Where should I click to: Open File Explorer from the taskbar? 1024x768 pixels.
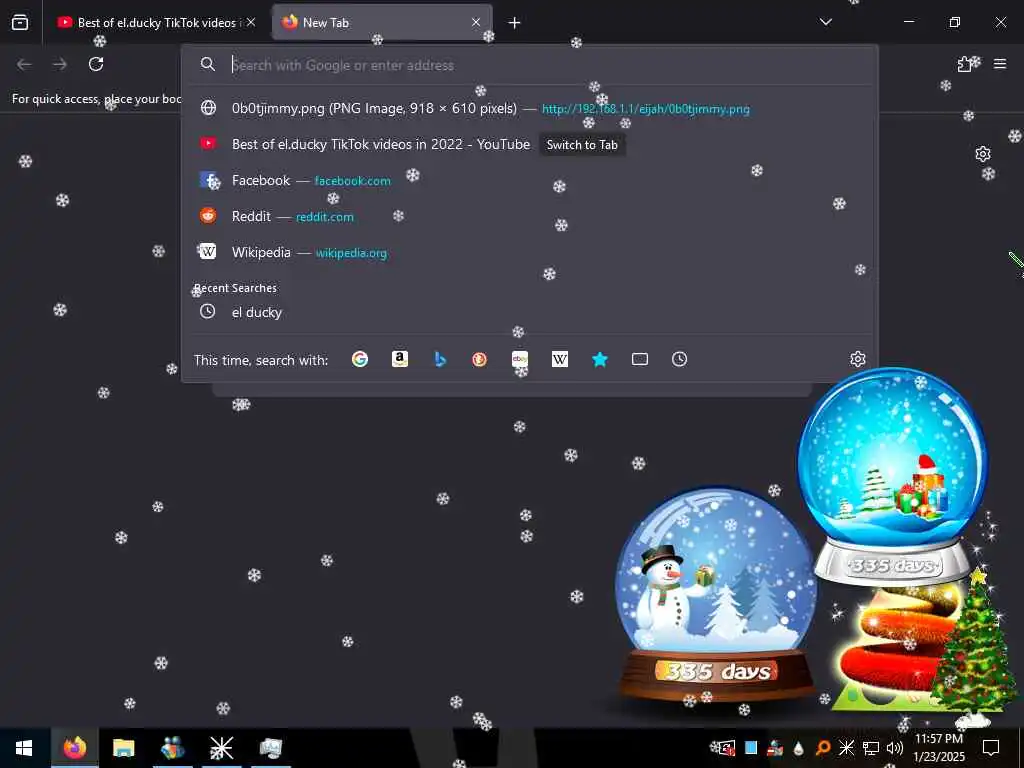123,748
